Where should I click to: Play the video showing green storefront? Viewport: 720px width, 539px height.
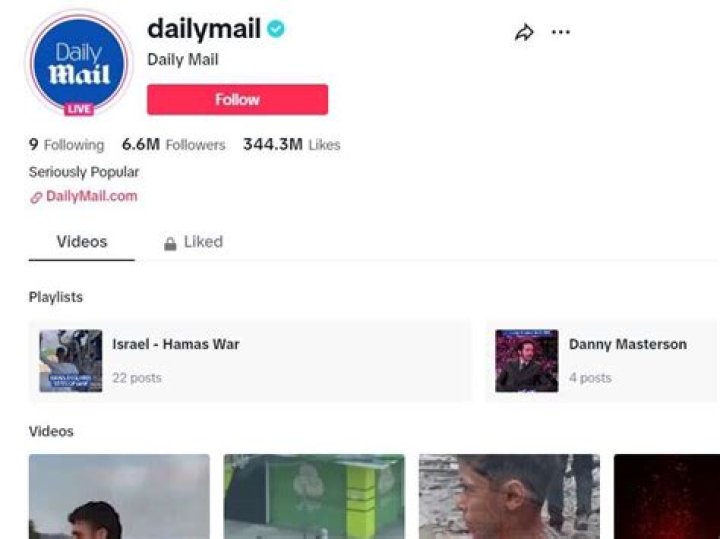[314, 496]
